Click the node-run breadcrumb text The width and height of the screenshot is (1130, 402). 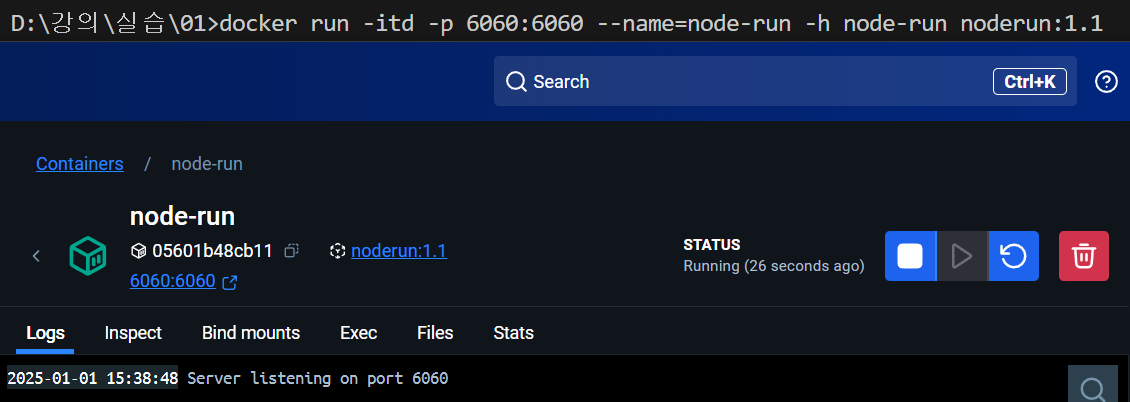207,164
